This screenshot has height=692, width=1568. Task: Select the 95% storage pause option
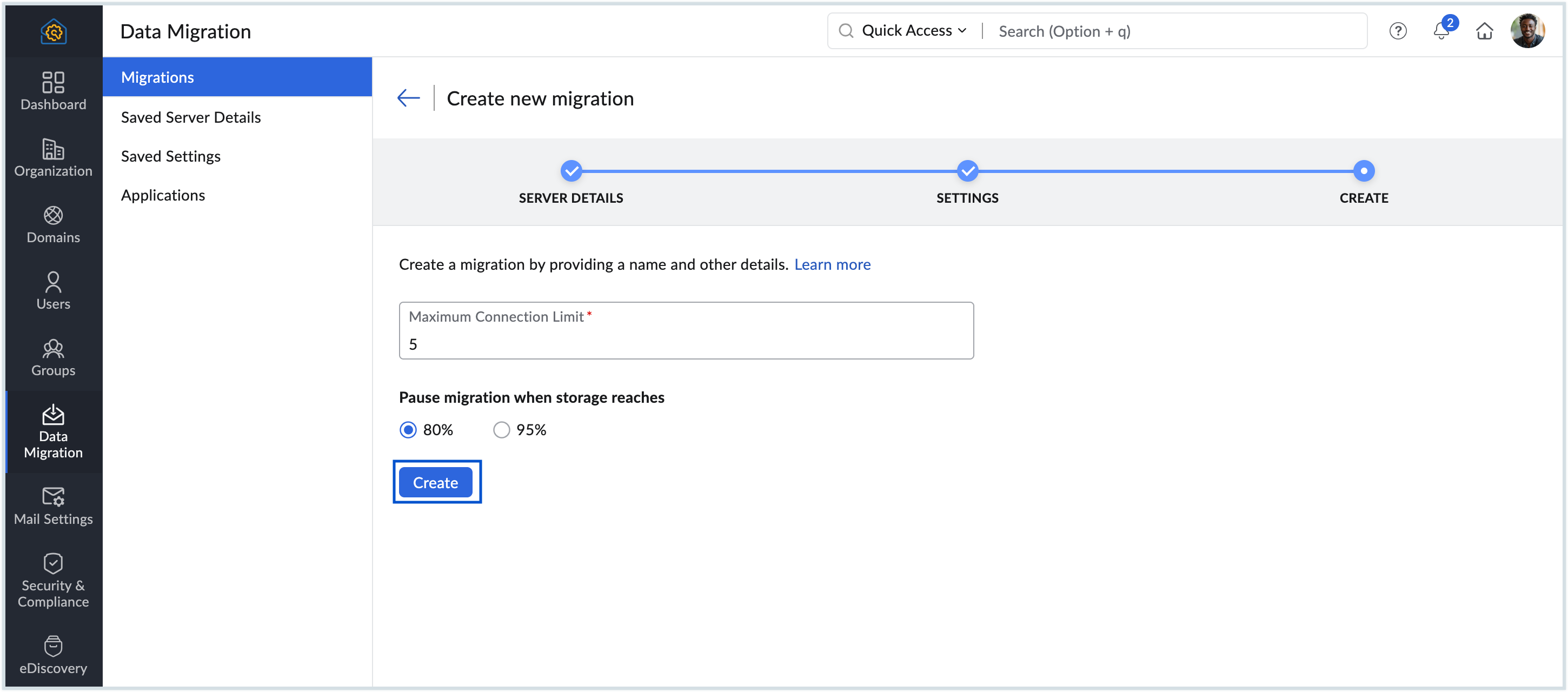click(x=501, y=430)
